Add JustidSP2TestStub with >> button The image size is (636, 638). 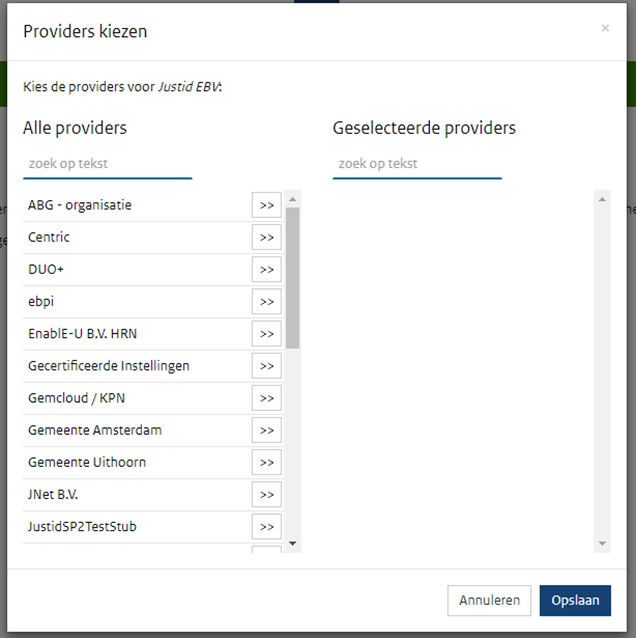point(267,527)
